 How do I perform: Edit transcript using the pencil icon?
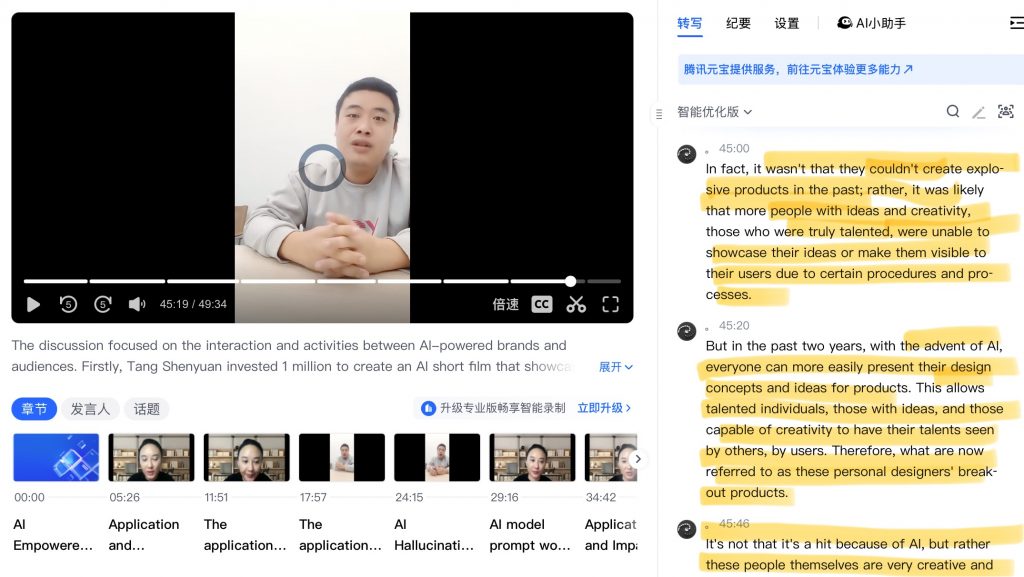coord(978,112)
